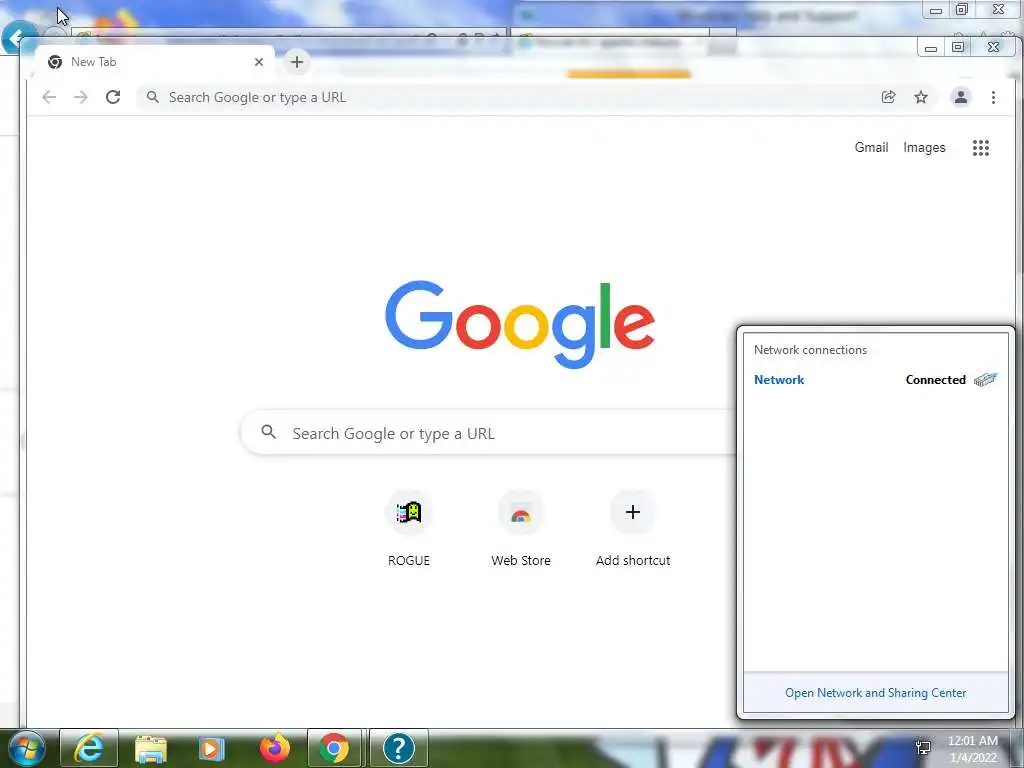Image resolution: width=1024 pixels, height=768 pixels.
Task: Open the Gmail link
Action: (871, 148)
